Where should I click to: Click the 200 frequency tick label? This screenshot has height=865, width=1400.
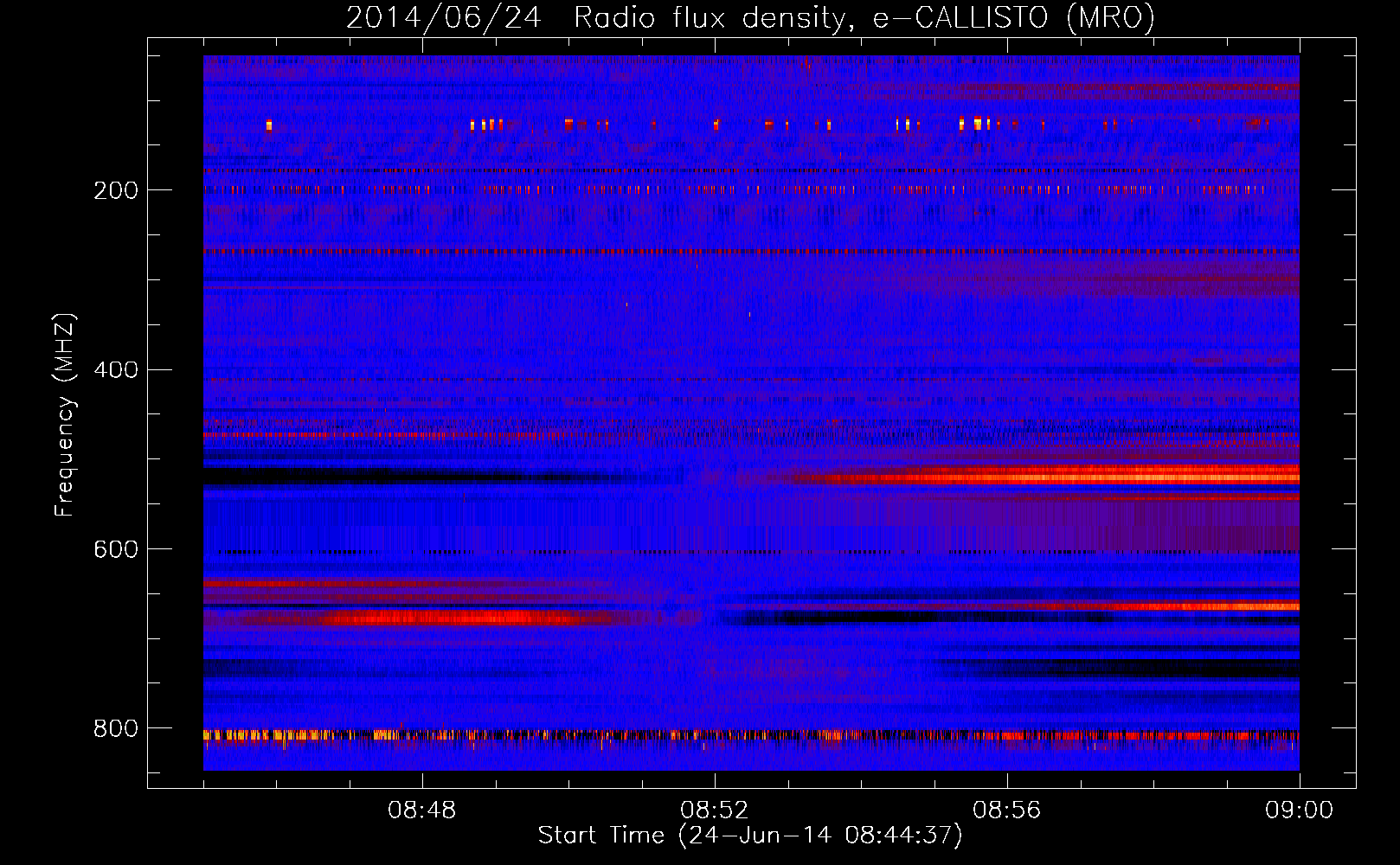point(116,190)
